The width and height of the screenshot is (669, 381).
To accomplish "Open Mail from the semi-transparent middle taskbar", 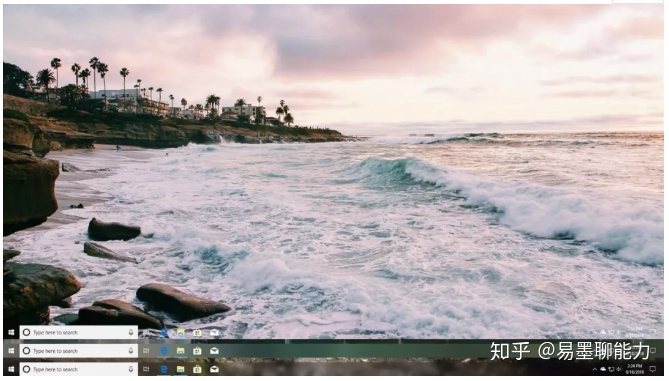I will click(x=214, y=351).
